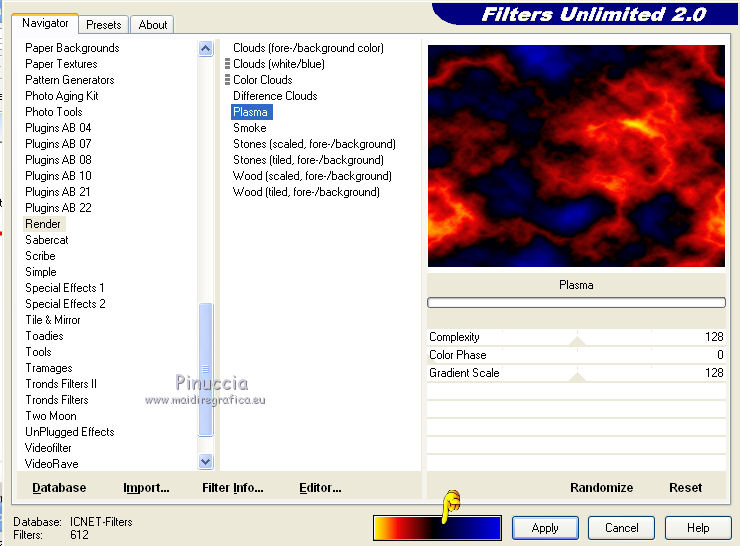Open the About tab

(152, 25)
